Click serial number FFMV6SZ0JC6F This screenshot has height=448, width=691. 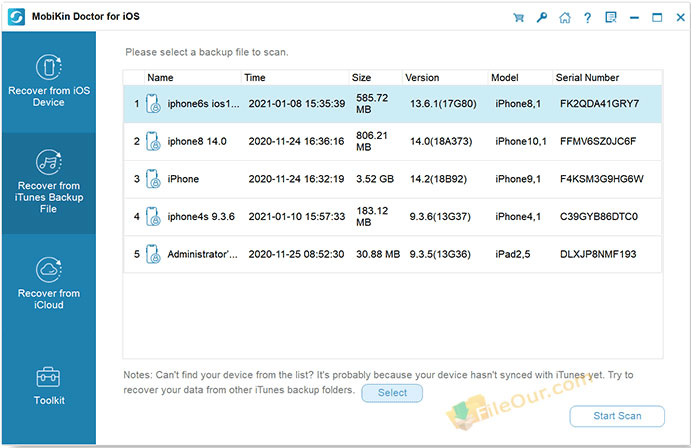pos(598,141)
